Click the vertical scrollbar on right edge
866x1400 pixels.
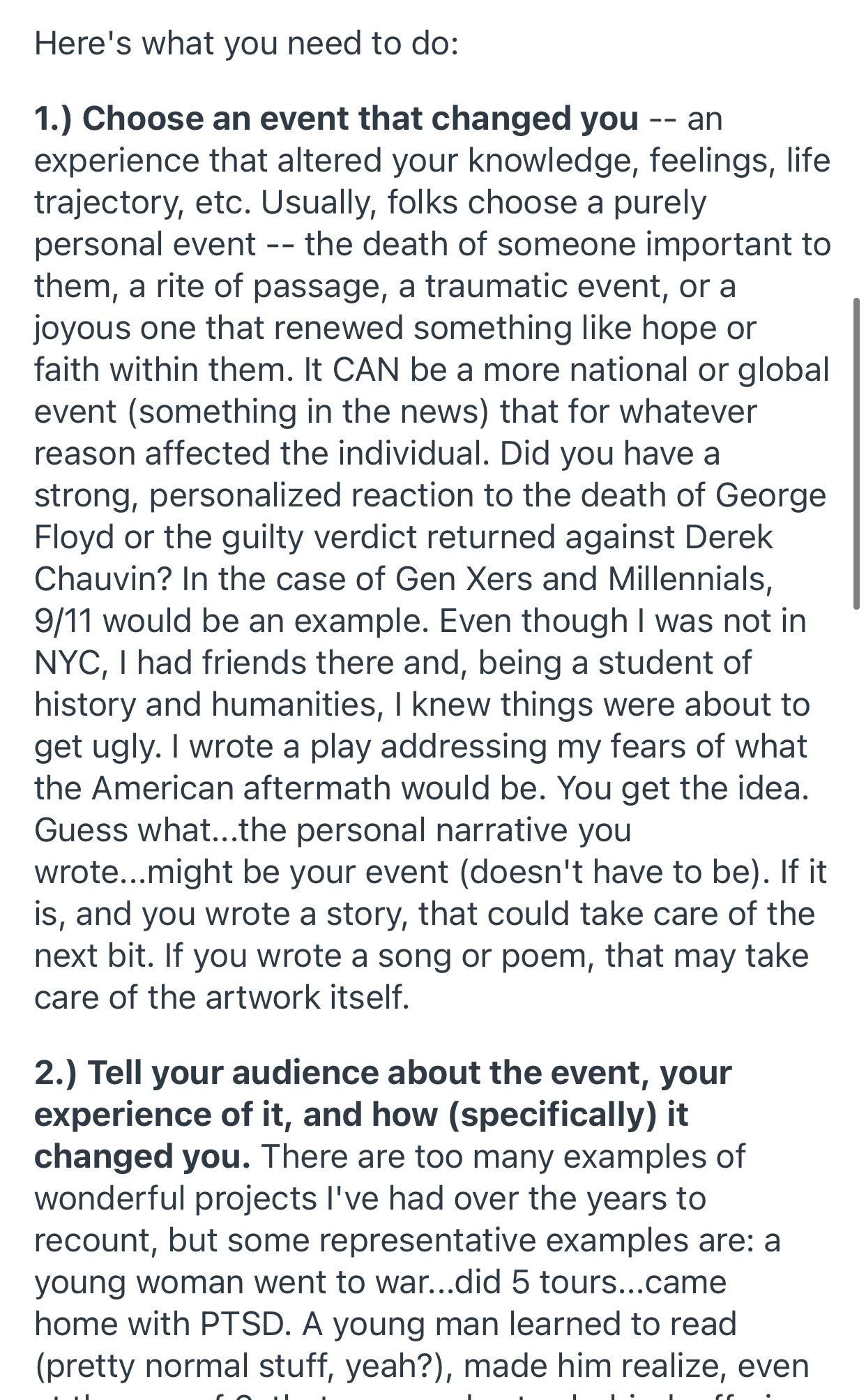click(856, 453)
